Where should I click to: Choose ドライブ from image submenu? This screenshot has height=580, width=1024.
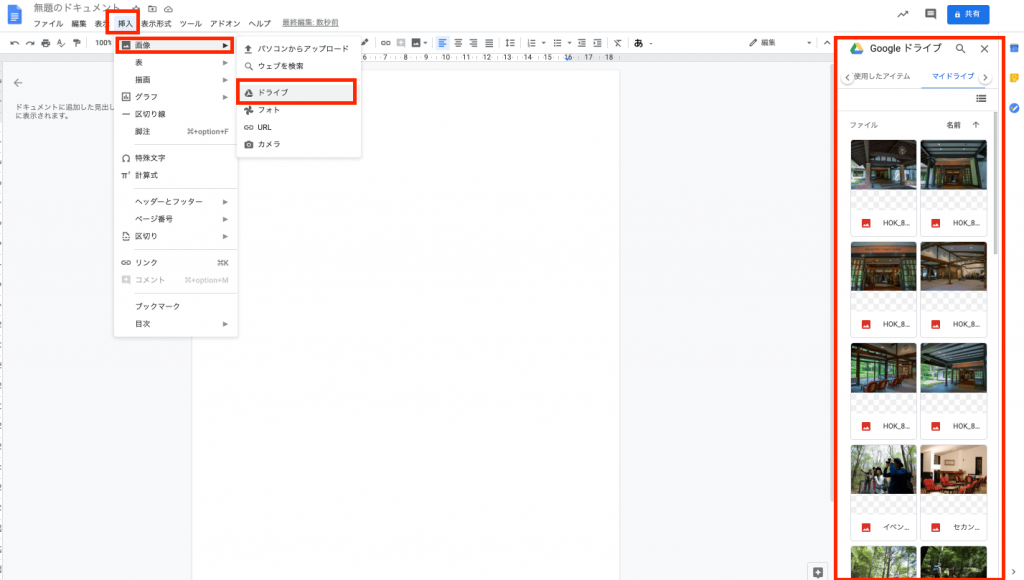297,92
